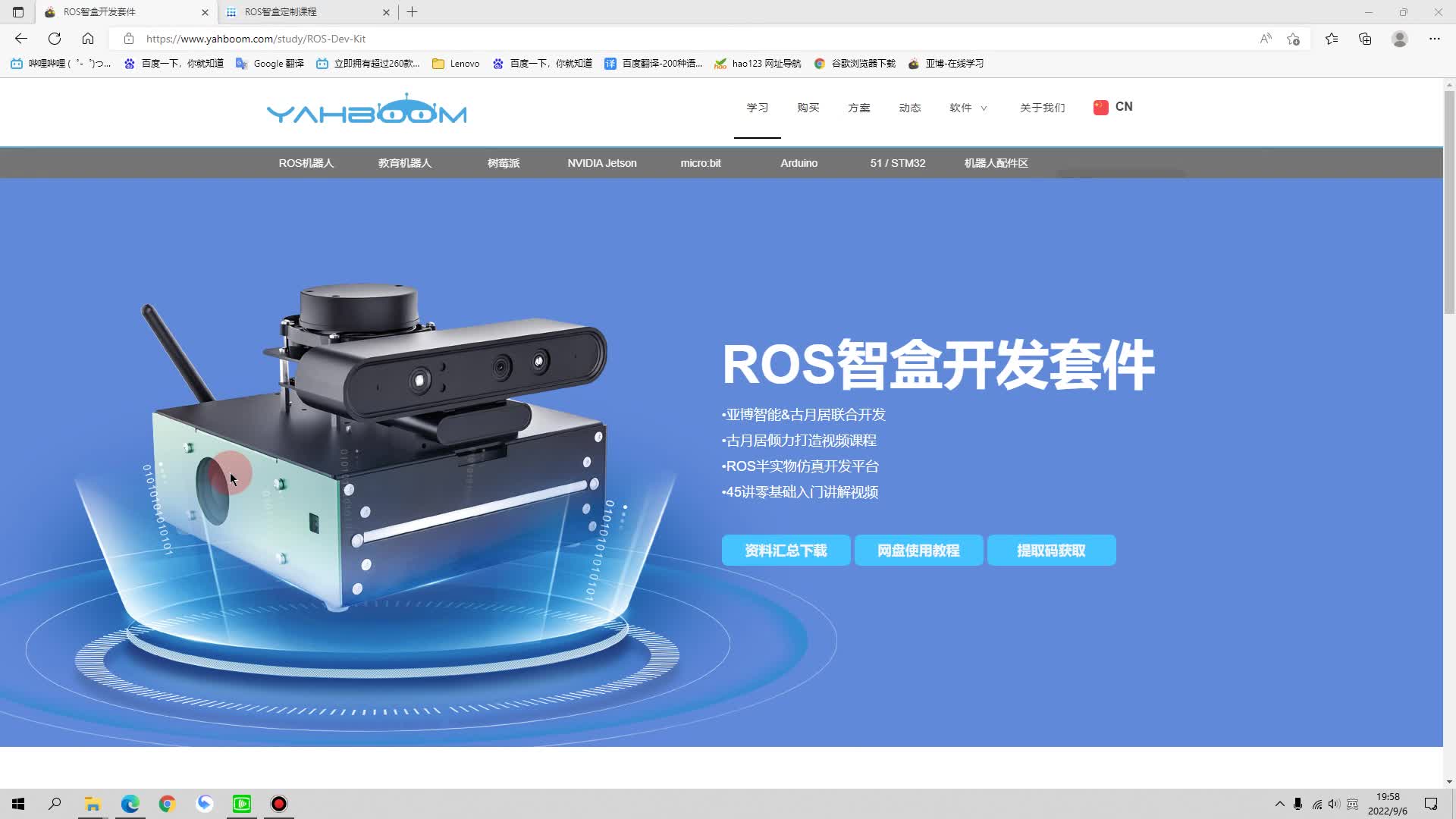Viewport: 1456px width, 819px height.
Task: Click the Yahboom logo
Action: 367,109
